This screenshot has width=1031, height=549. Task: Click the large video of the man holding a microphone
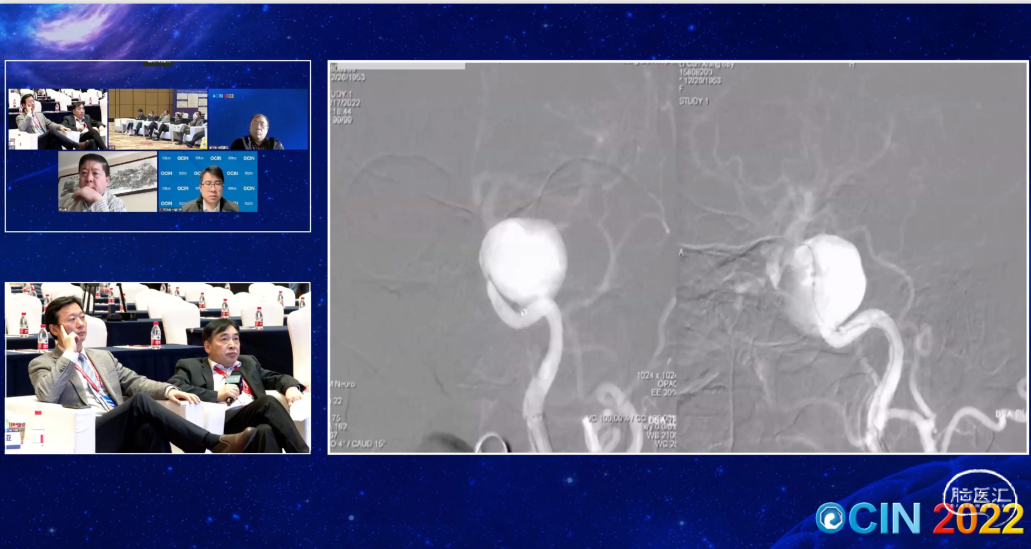tap(158, 368)
